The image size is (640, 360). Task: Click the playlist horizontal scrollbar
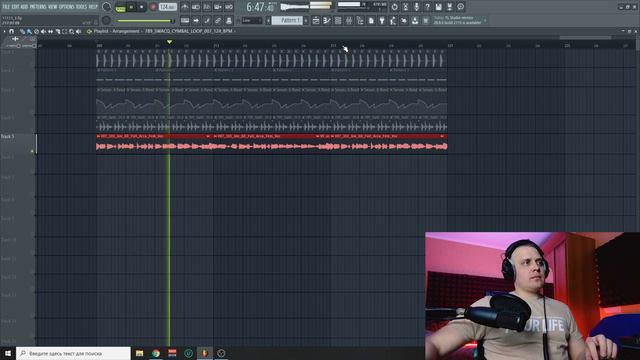(x=585, y=38)
